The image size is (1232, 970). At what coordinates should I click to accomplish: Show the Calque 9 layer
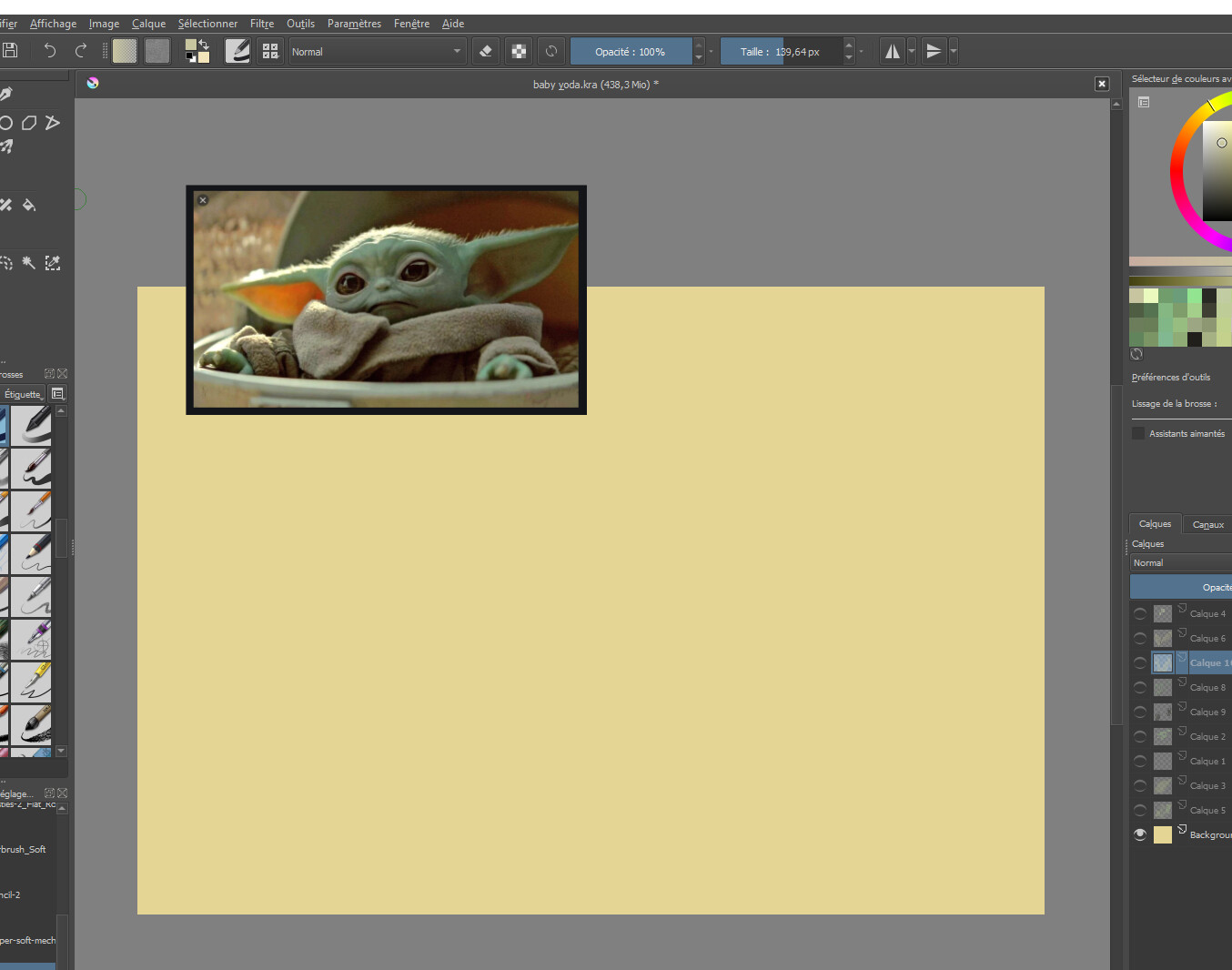point(1140,712)
